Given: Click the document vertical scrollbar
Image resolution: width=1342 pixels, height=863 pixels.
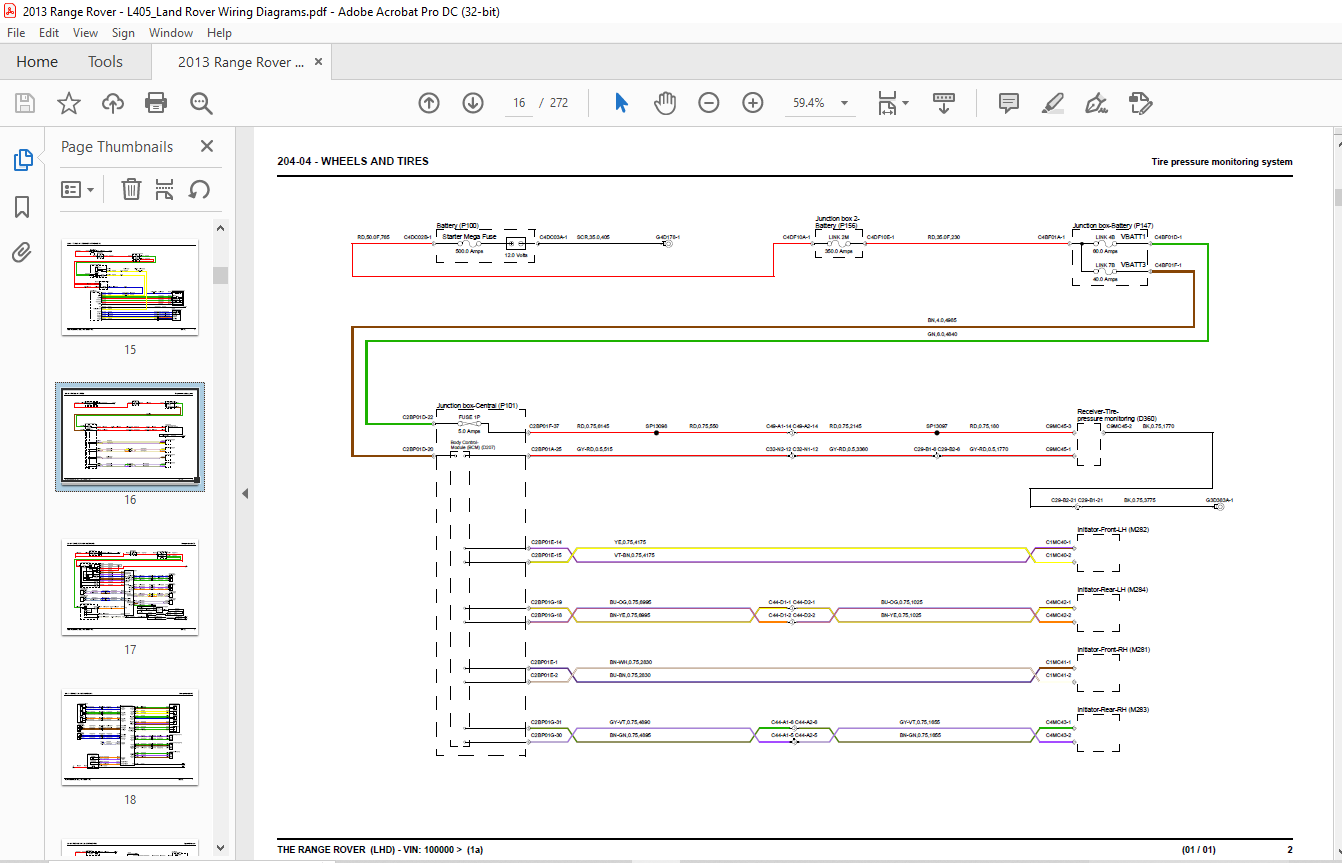Looking at the screenshot, I should click(1338, 197).
